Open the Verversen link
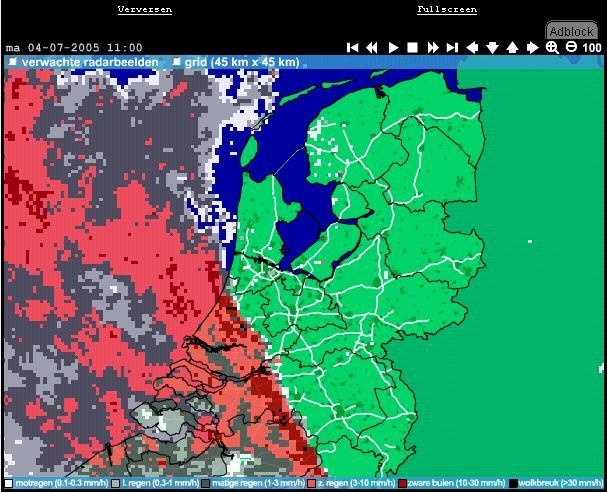 (x=145, y=9)
